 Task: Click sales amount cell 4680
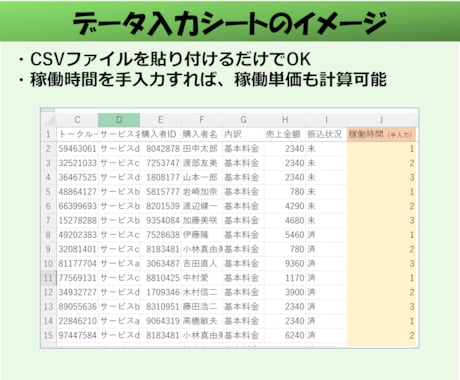[x=285, y=220]
